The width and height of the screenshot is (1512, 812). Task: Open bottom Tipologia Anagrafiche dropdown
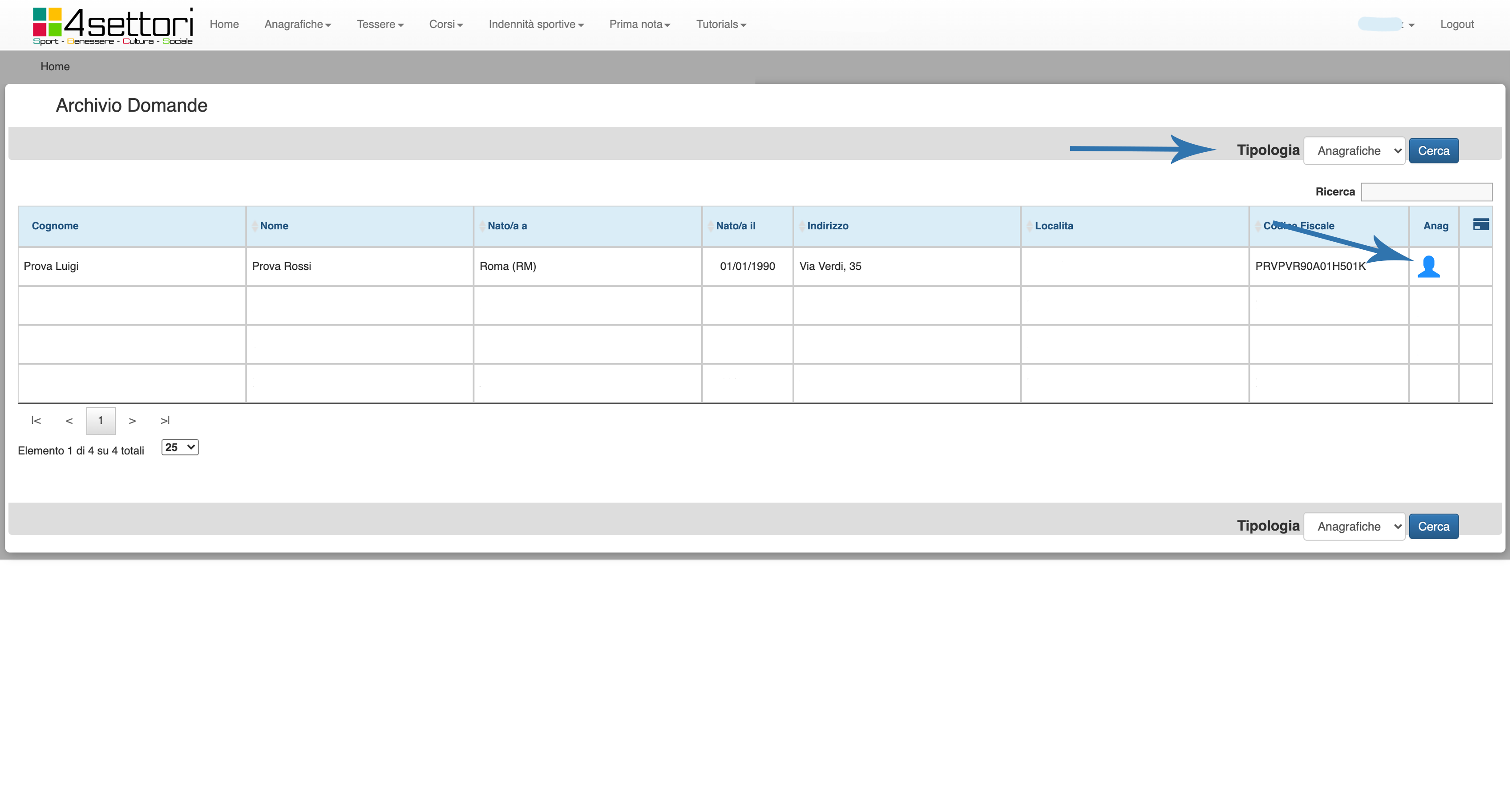1354,527
